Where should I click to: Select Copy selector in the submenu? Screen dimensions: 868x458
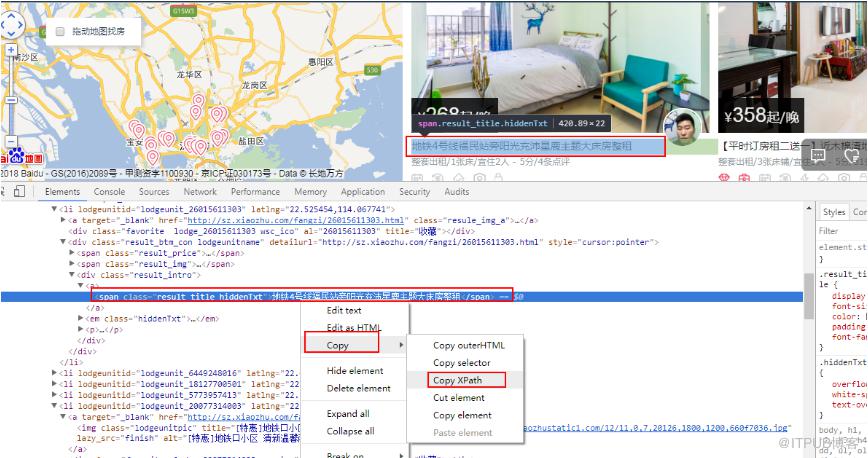(465, 363)
